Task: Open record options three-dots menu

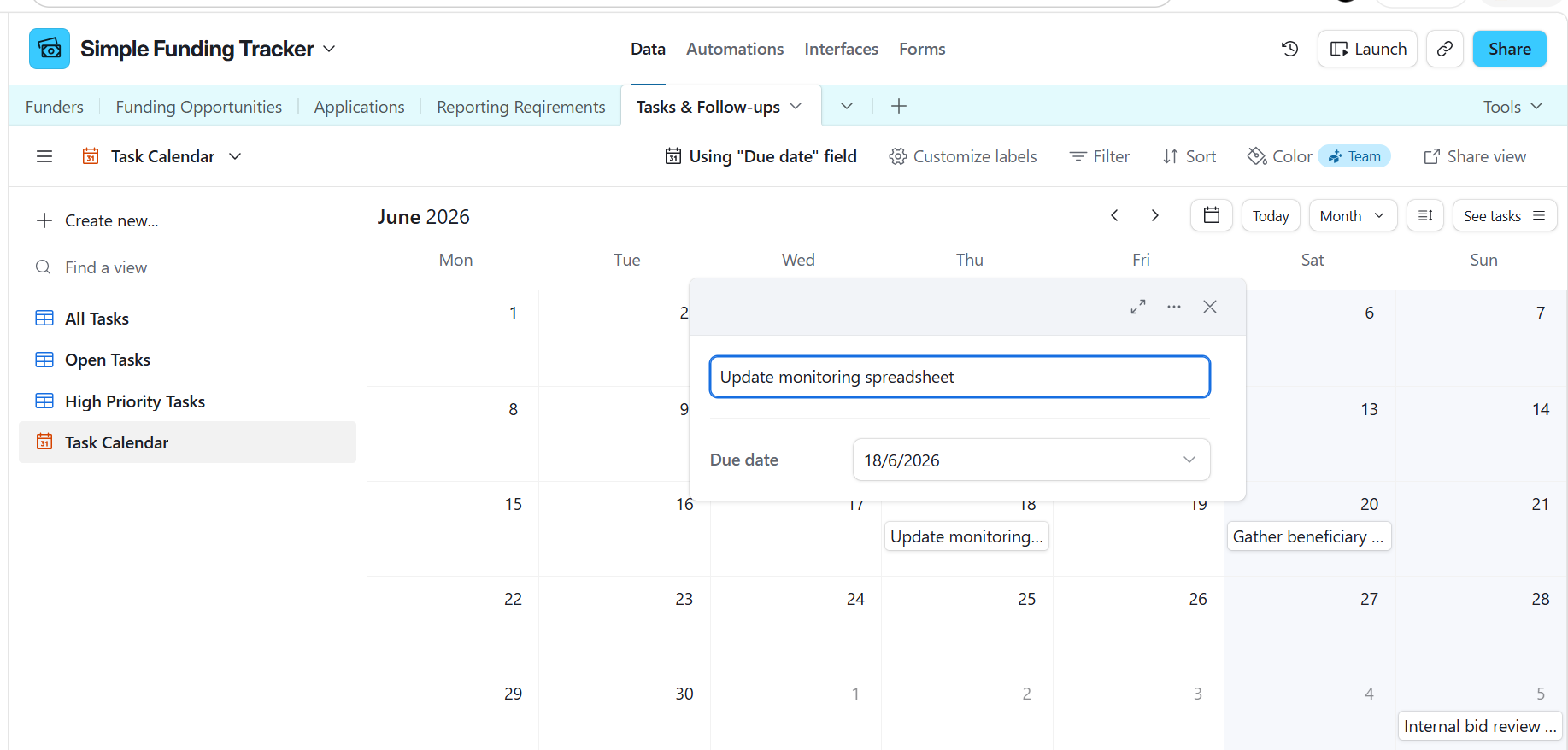Action: pos(1174,307)
